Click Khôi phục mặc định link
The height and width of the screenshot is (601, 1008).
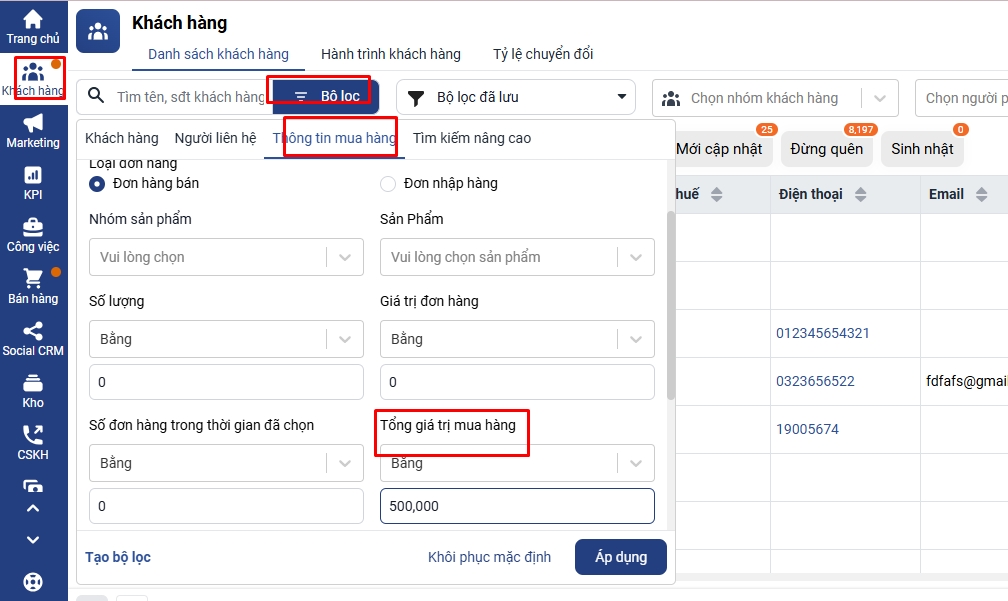click(489, 557)
